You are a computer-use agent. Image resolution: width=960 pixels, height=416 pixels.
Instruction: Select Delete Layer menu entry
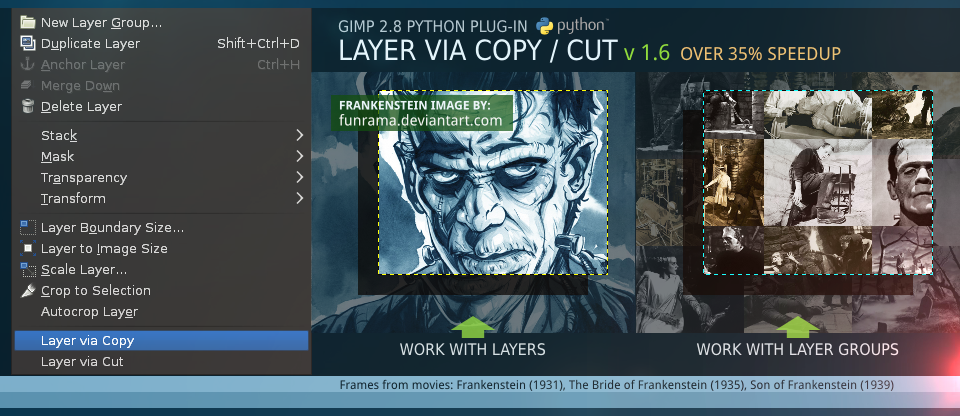[x=162, y=106]
